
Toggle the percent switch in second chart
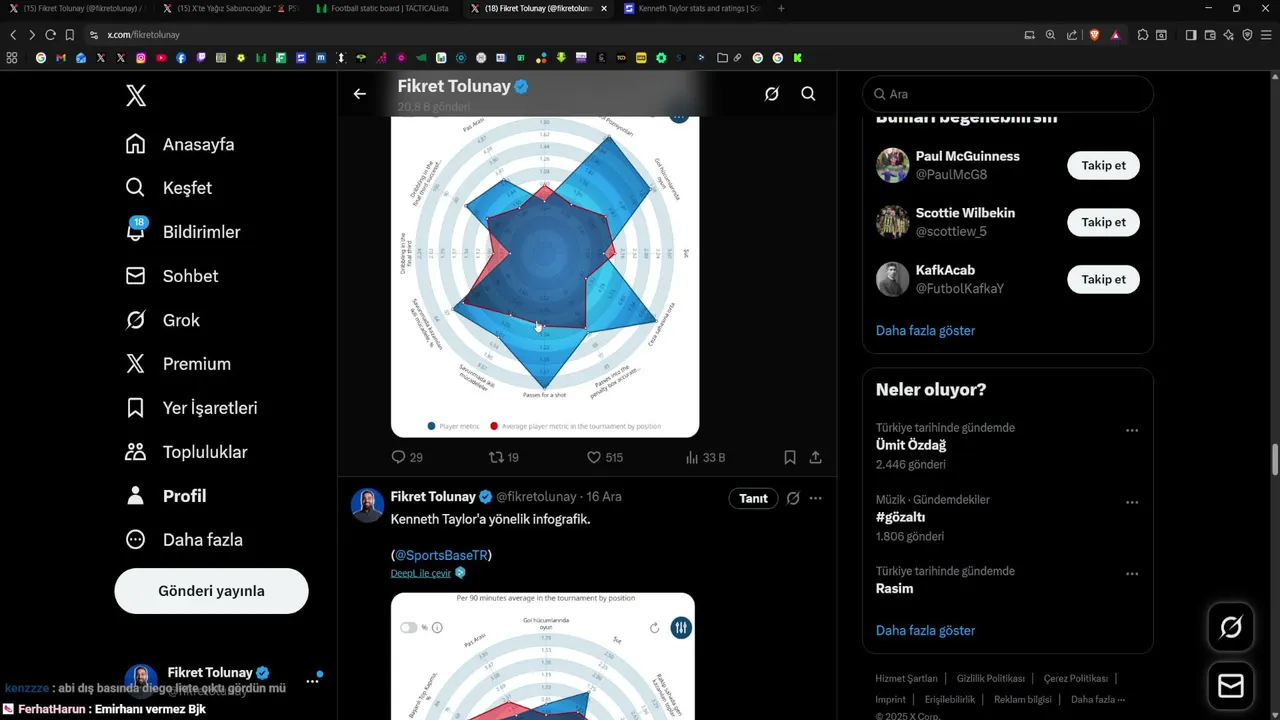408,628
